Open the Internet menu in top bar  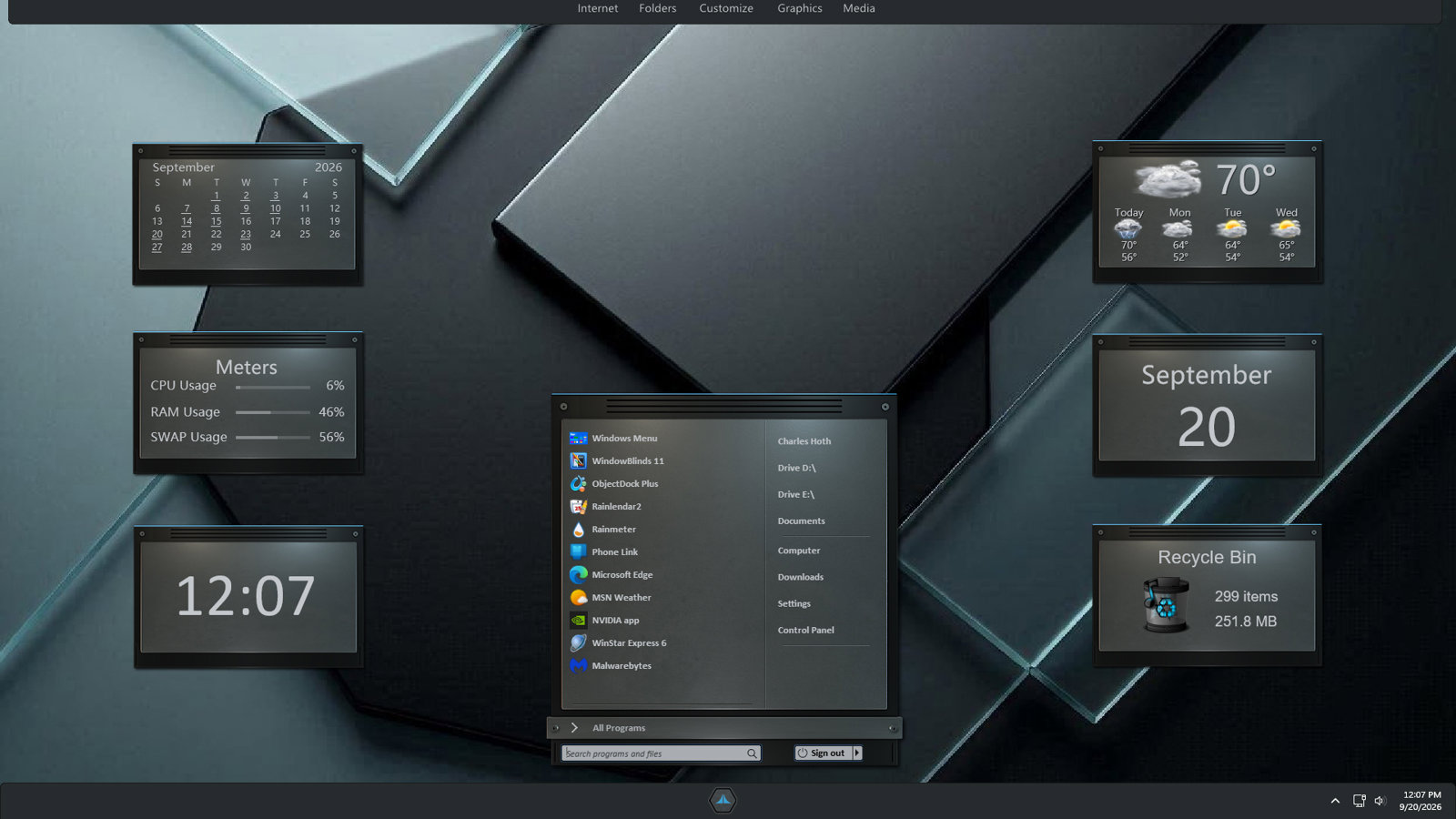(598, 8)
